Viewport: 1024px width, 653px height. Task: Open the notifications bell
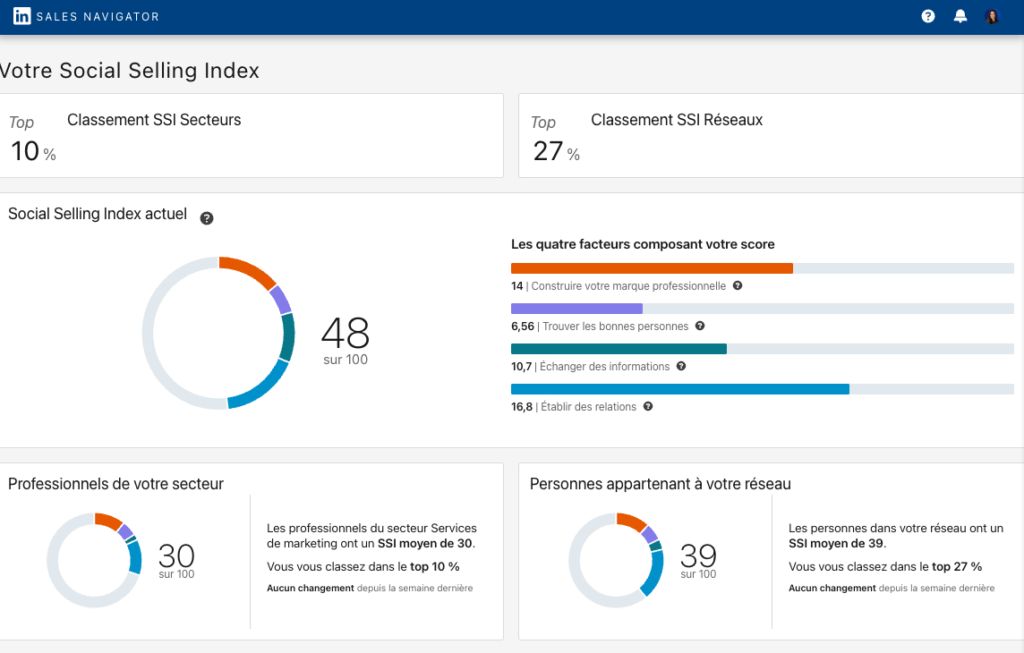(960, 15)
